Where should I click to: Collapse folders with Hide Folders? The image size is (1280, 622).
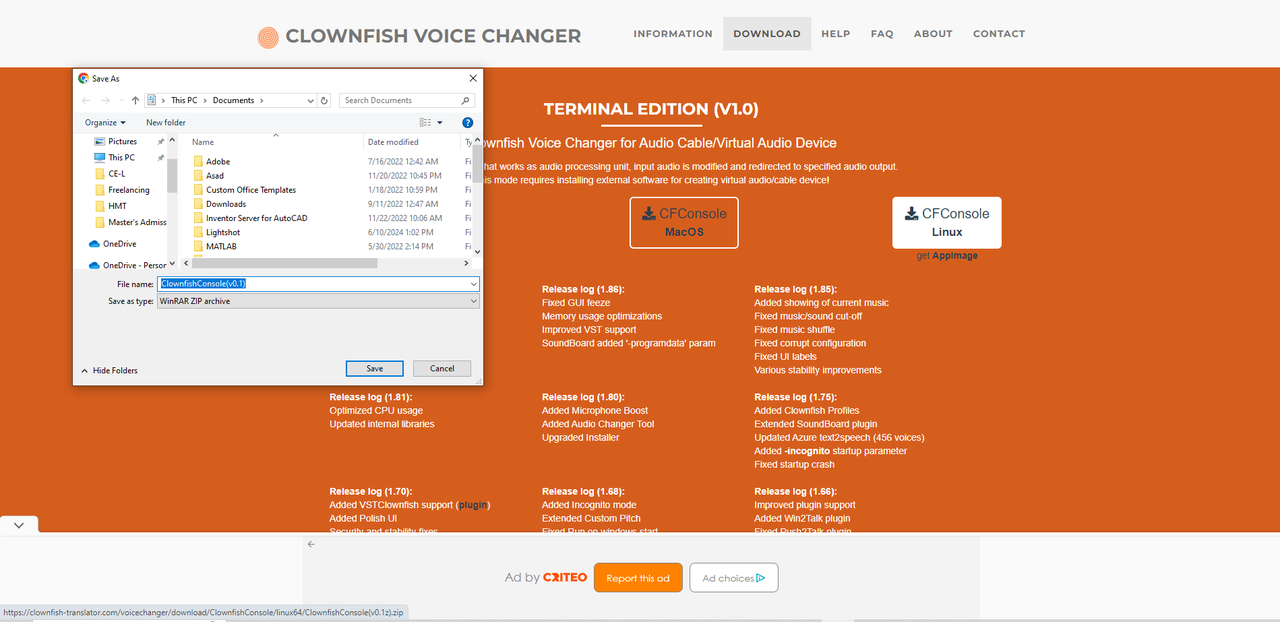(109, 370)
